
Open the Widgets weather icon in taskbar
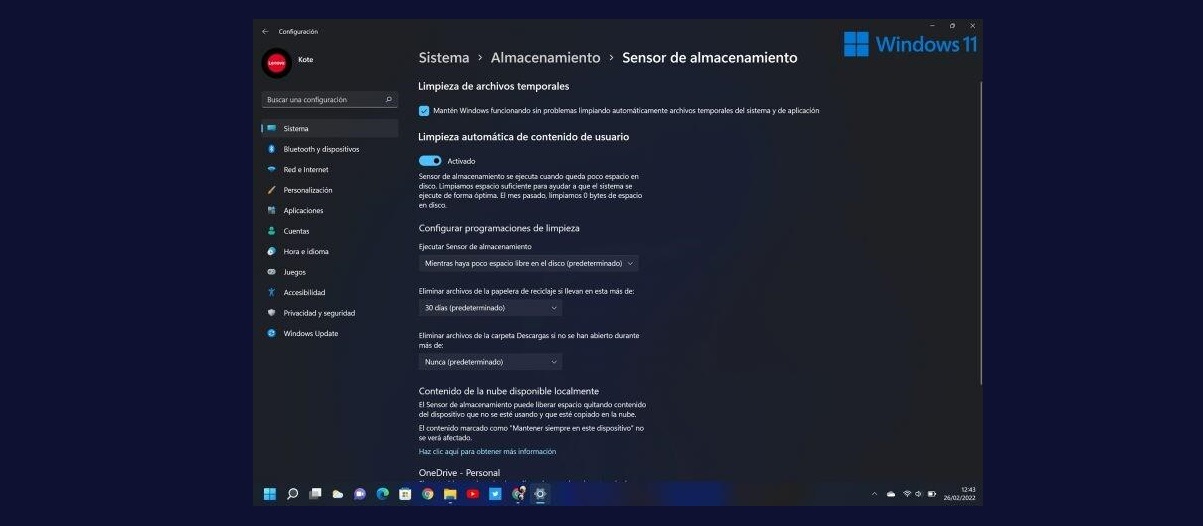coord(338,493)
